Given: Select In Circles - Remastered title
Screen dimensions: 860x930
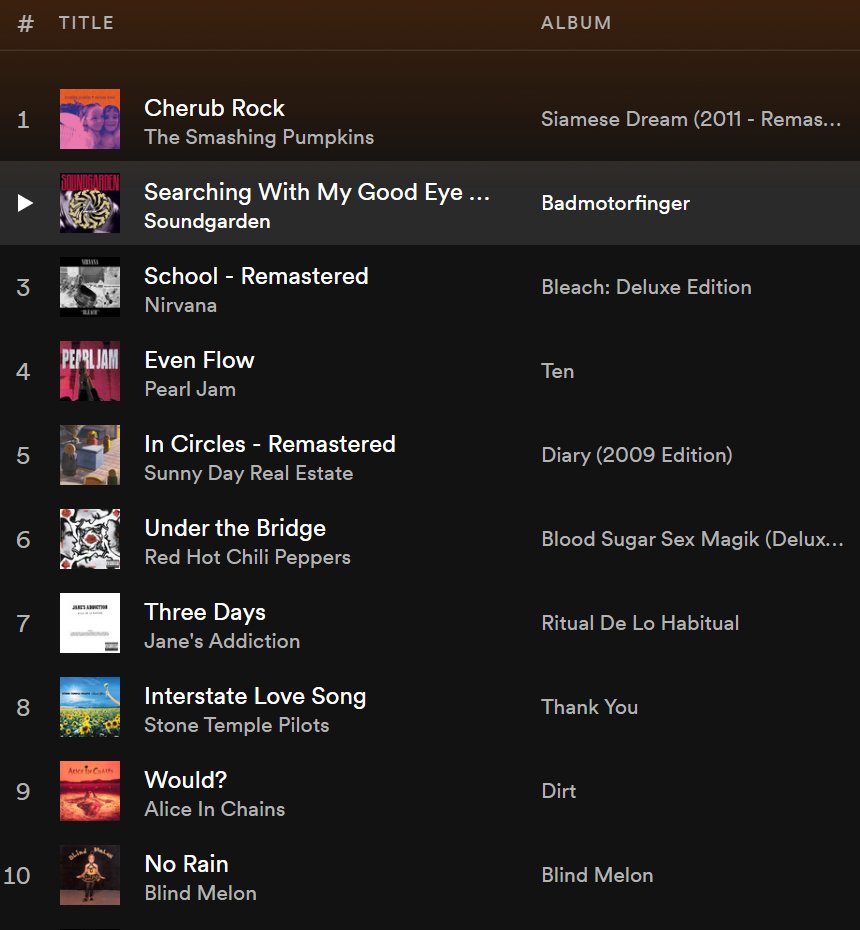Looking at the screenshot, I should [x=270, y=444].
